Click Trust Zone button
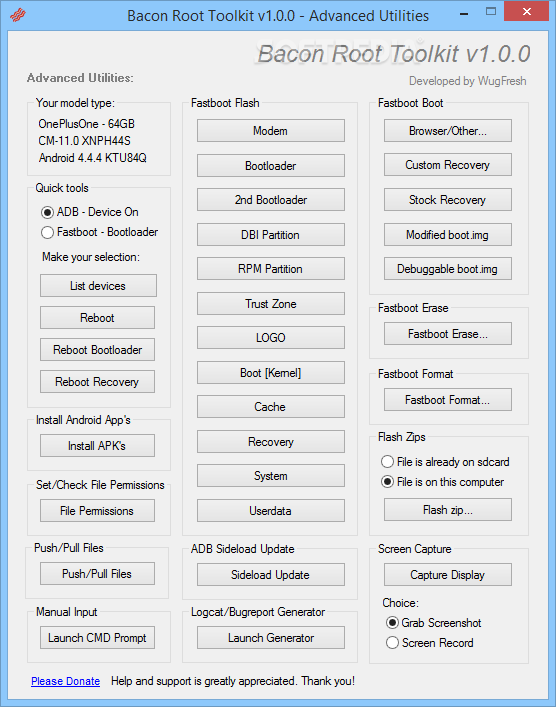This screenshot has height=707, width=556. point(271,303)
